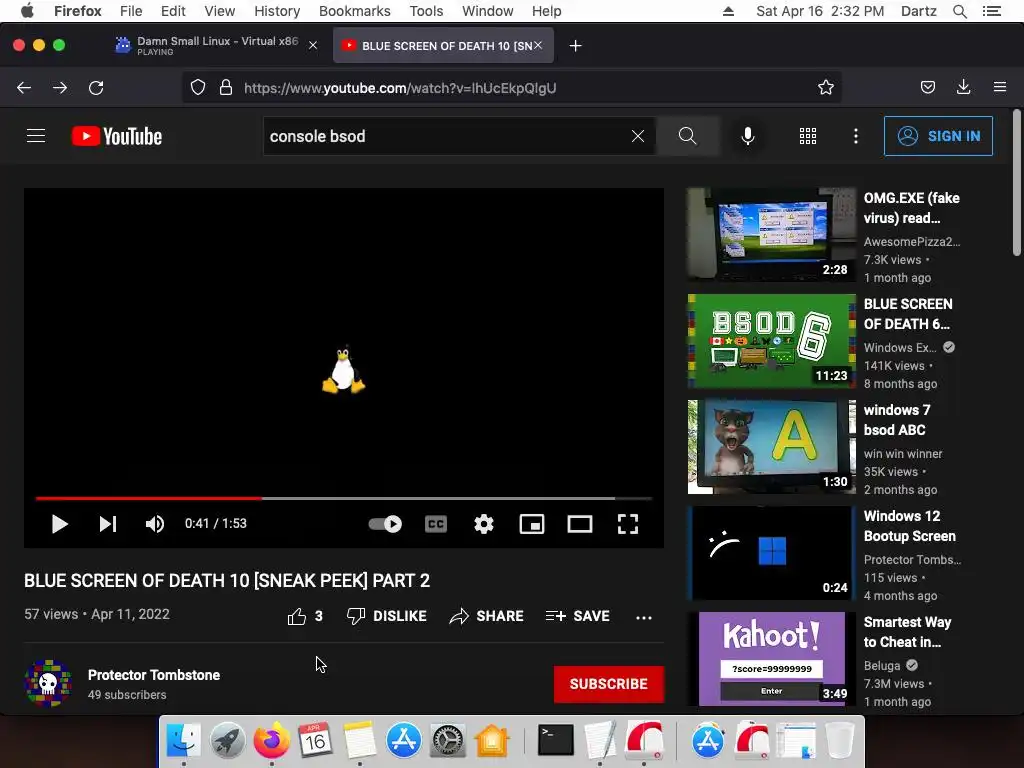Open the Firefox application menu
Screen dimensions: 1024x768
(1000, 88)
